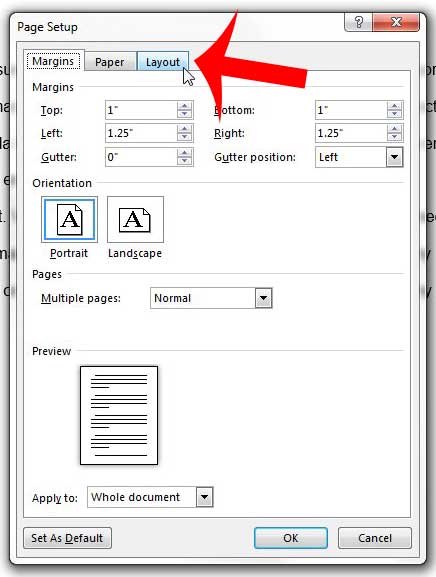This screenshot has height=577, width=436.
Task: Decrease the Bottom margin with down arrow
Action: (394, 114)
